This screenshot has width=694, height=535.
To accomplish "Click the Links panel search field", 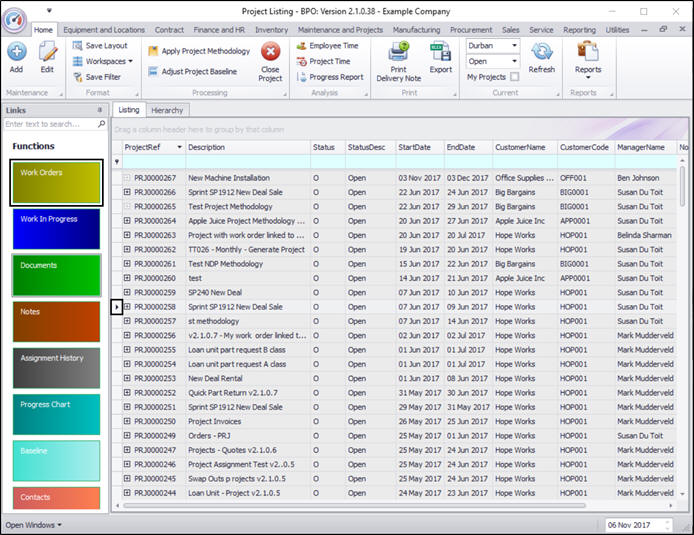I will 50,125.
